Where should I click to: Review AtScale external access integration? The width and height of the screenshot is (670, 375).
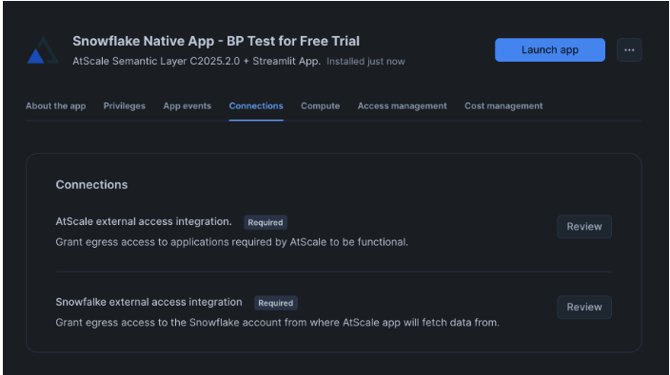click(x=584, y=226)
